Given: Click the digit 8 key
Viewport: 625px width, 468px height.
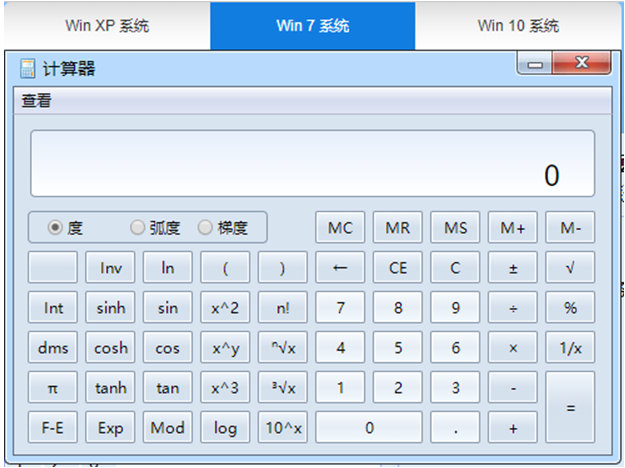Looking at the screenshot, I should [x=397, y=307].
